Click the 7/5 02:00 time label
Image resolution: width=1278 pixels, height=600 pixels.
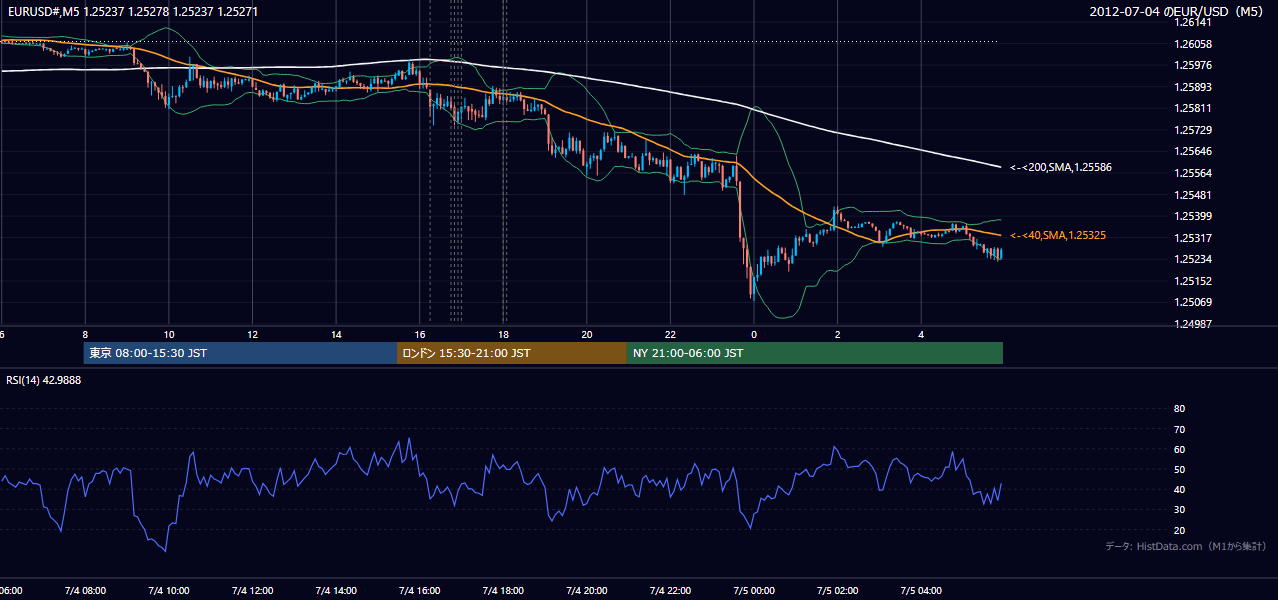pos(837,591)
